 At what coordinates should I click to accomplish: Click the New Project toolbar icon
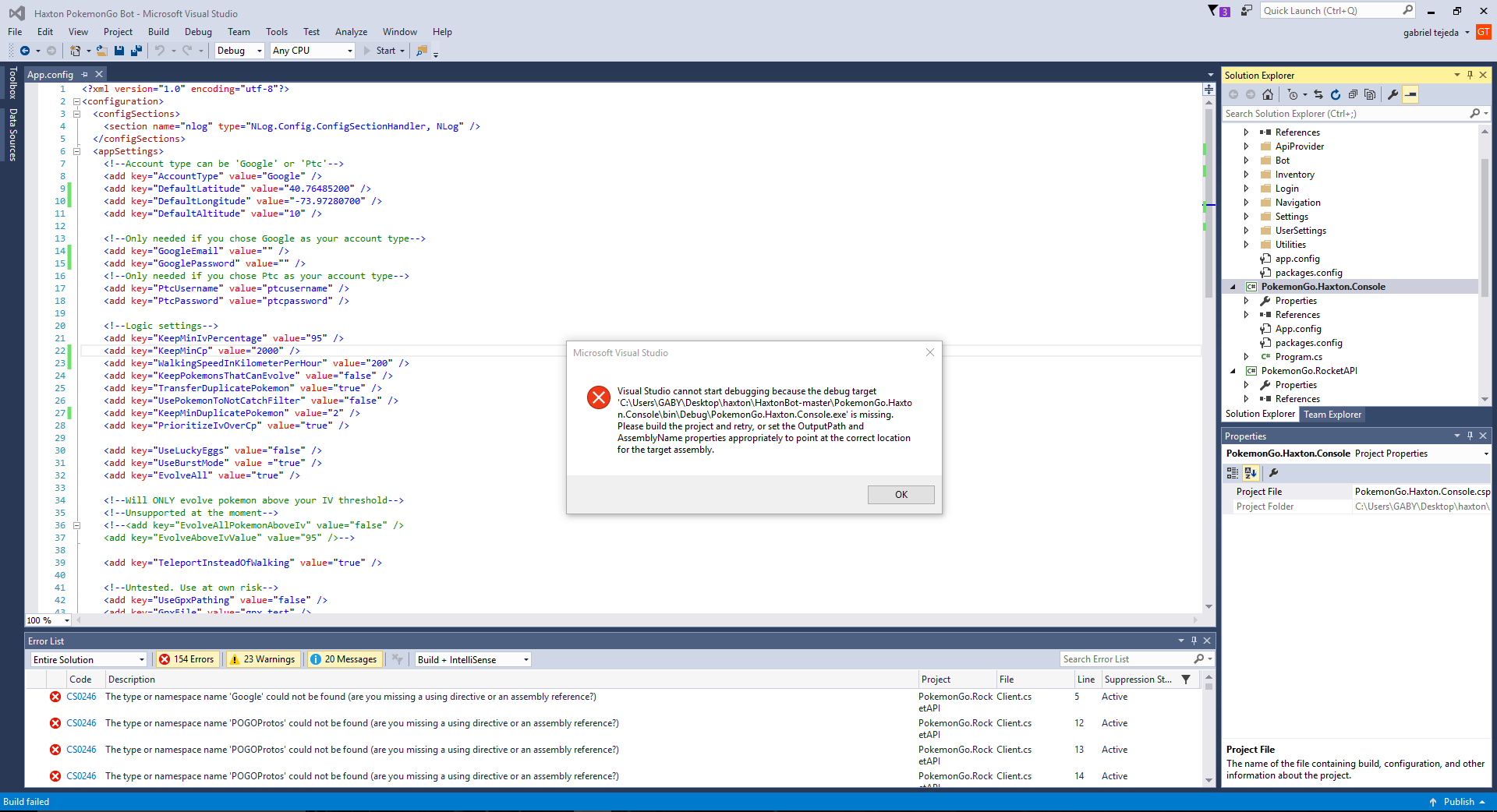click(75, 51)
